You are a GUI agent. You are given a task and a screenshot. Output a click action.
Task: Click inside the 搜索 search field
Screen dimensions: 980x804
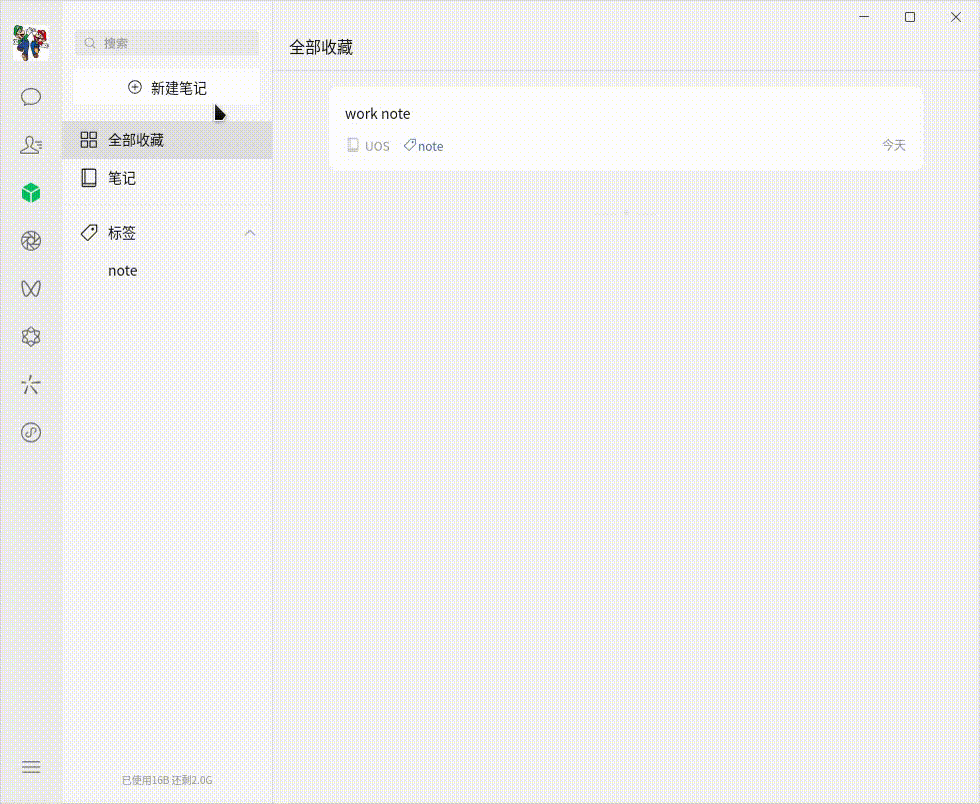pos(166,43)
